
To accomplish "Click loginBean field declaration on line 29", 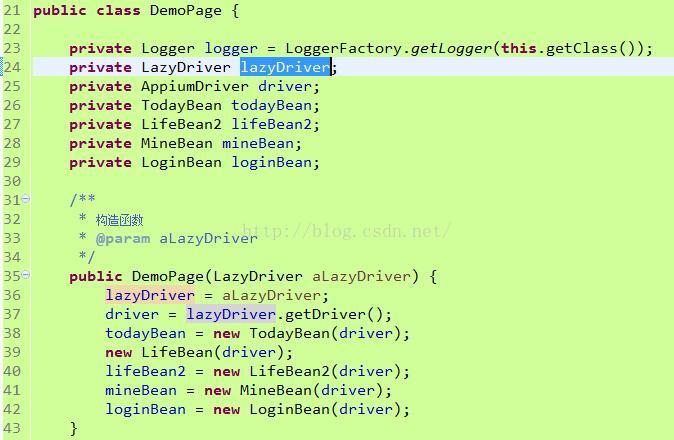I will pyautogui.click(x=272, y=162).
